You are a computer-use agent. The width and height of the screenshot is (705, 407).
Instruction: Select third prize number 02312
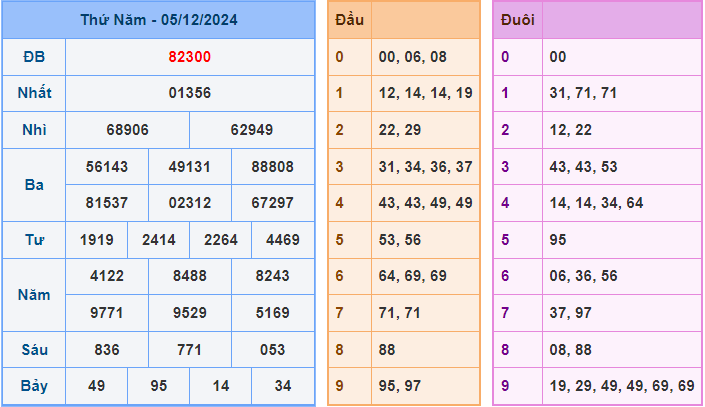(189, 203)
